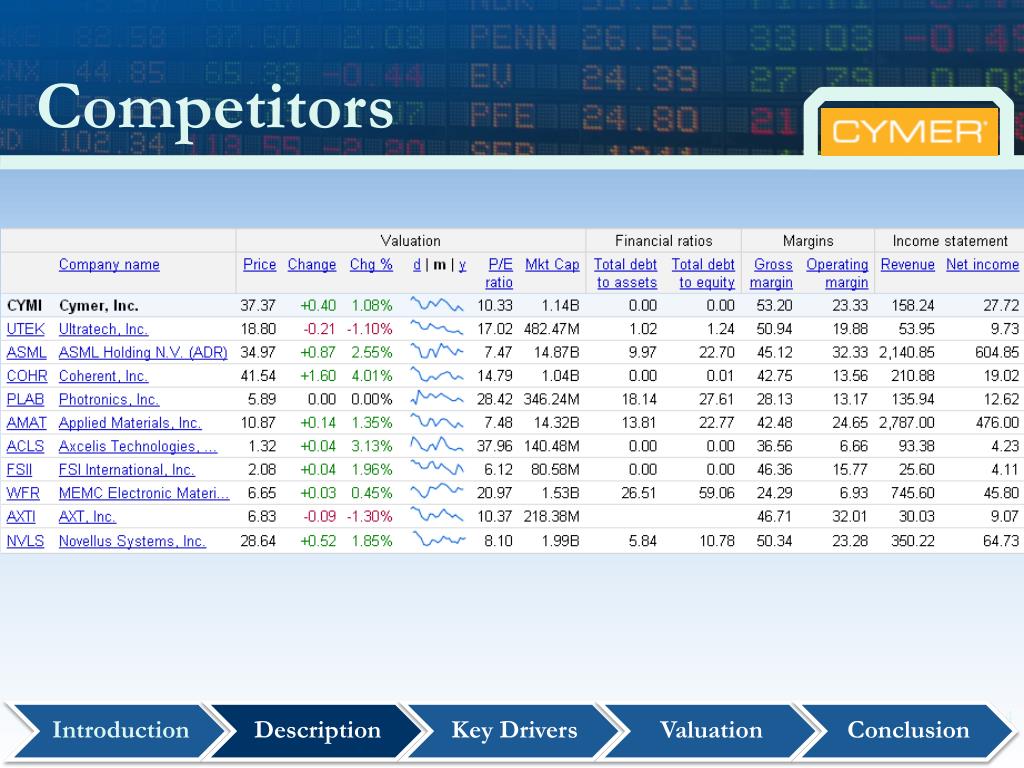Image resolution: width=1024 pixels, height=768 pixels.
Task: Click the Applied Materials sparkline chart
Action: (x=437, y=422)
